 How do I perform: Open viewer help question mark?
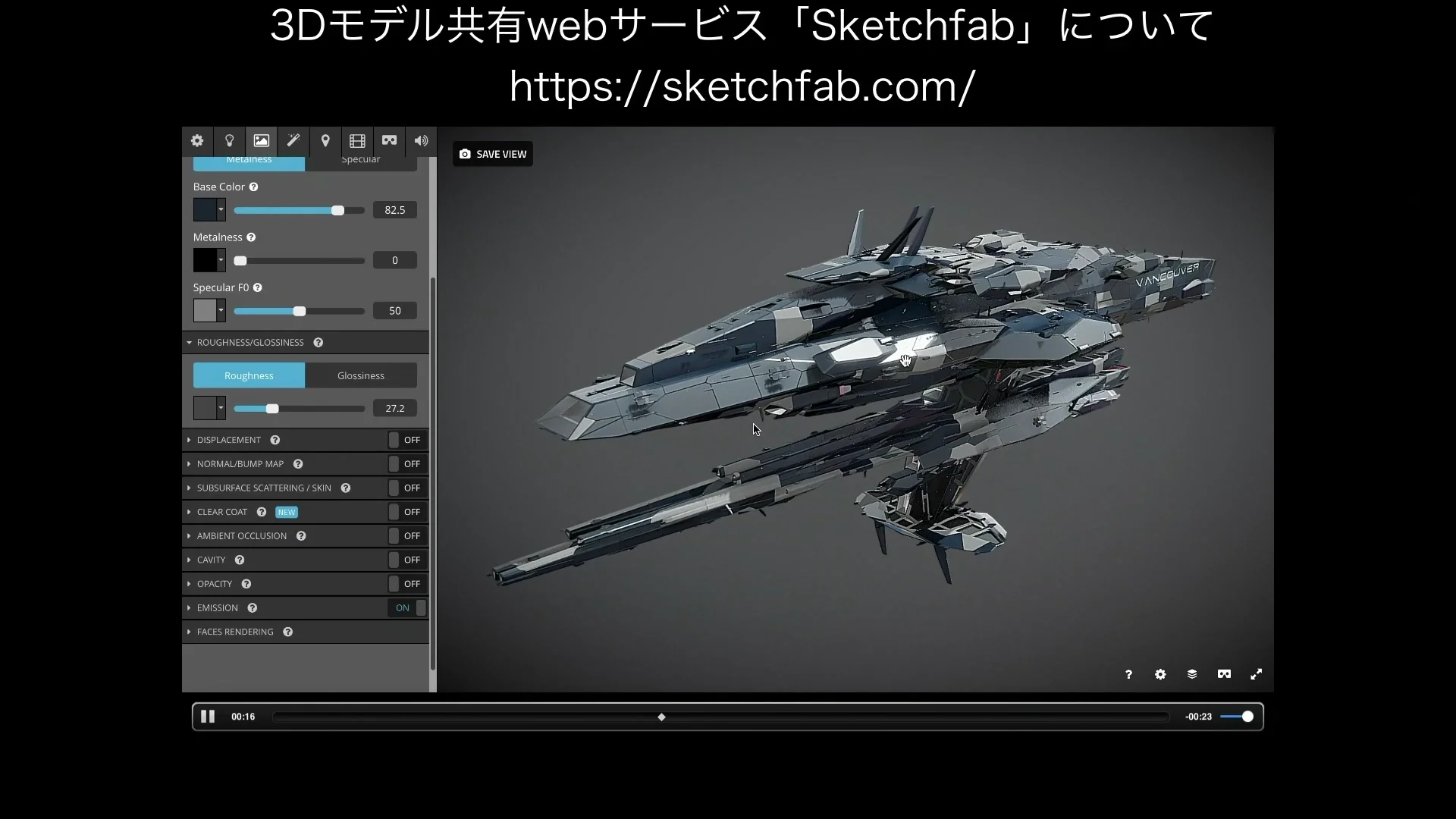coord(1128,674)
